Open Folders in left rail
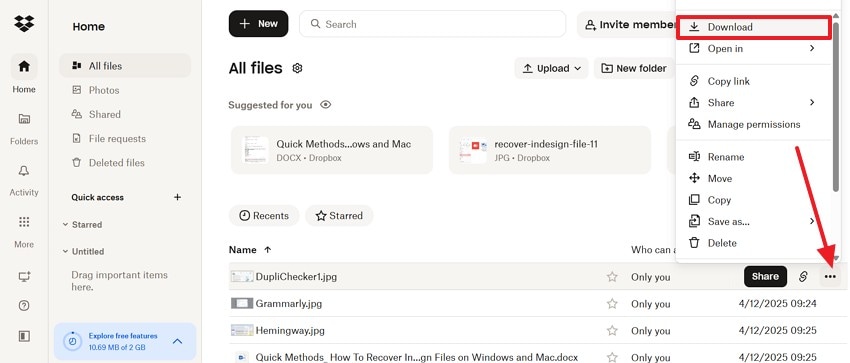 point(24,129)
